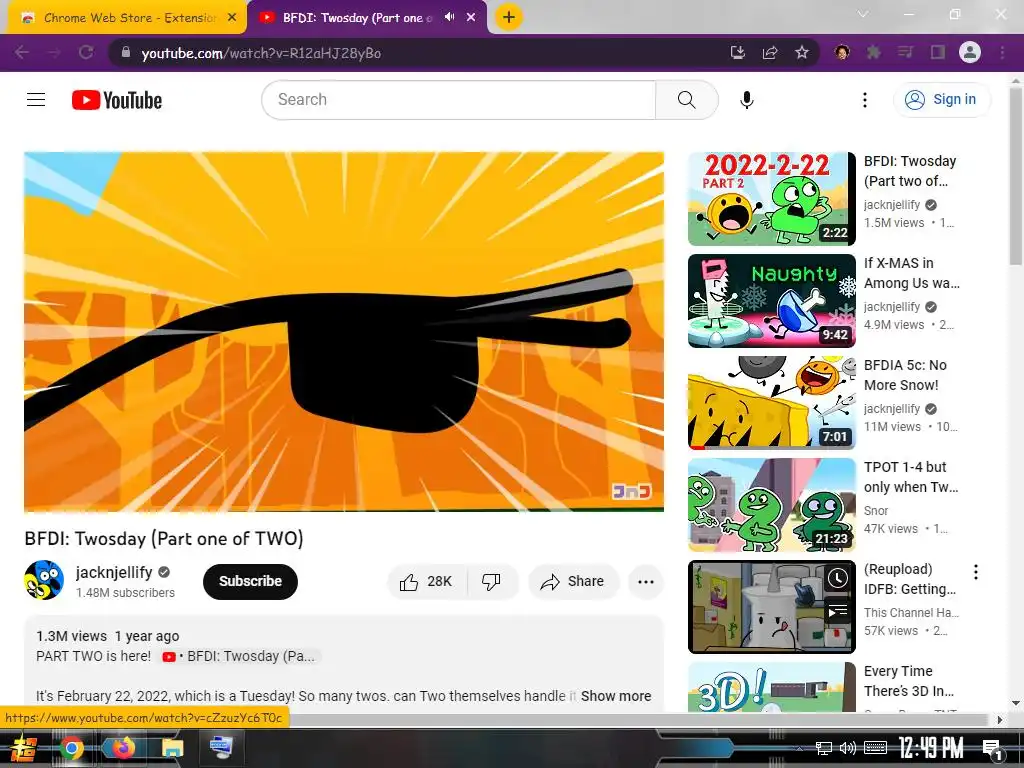Click horizontal scrollbar right arrow

click(1000, 720)
